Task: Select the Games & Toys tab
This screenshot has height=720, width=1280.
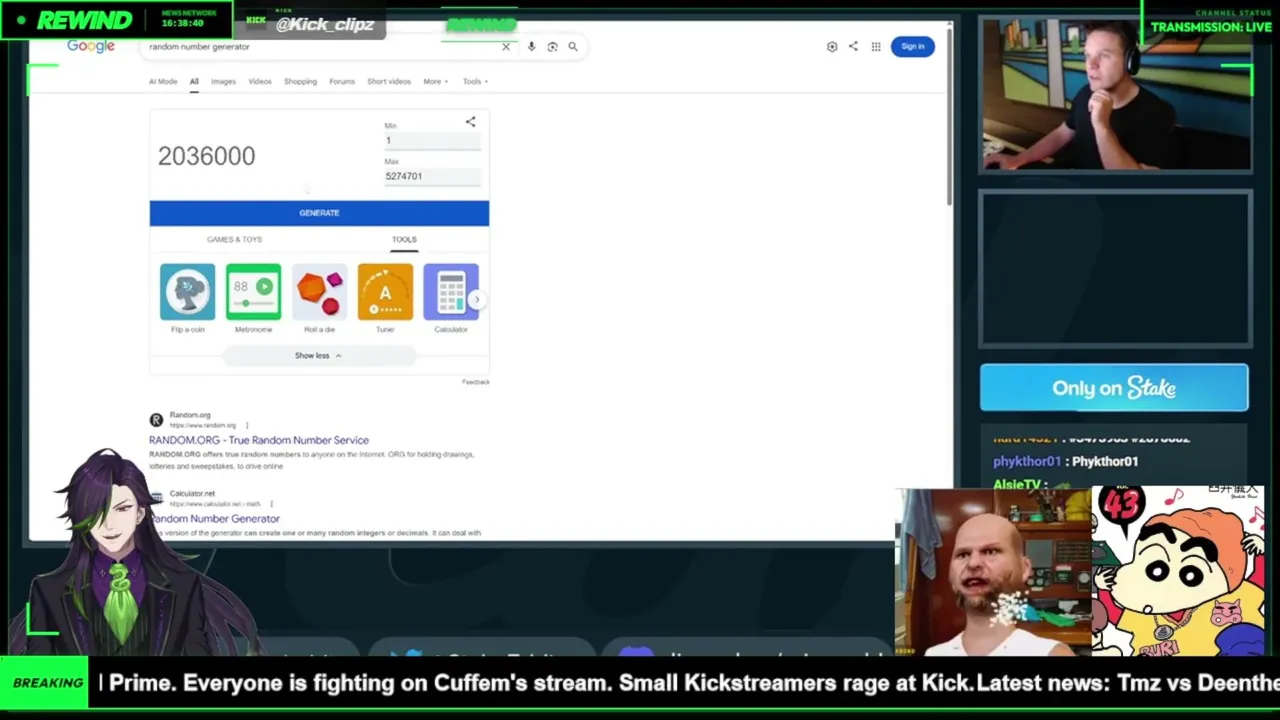Action: point(234,240)
